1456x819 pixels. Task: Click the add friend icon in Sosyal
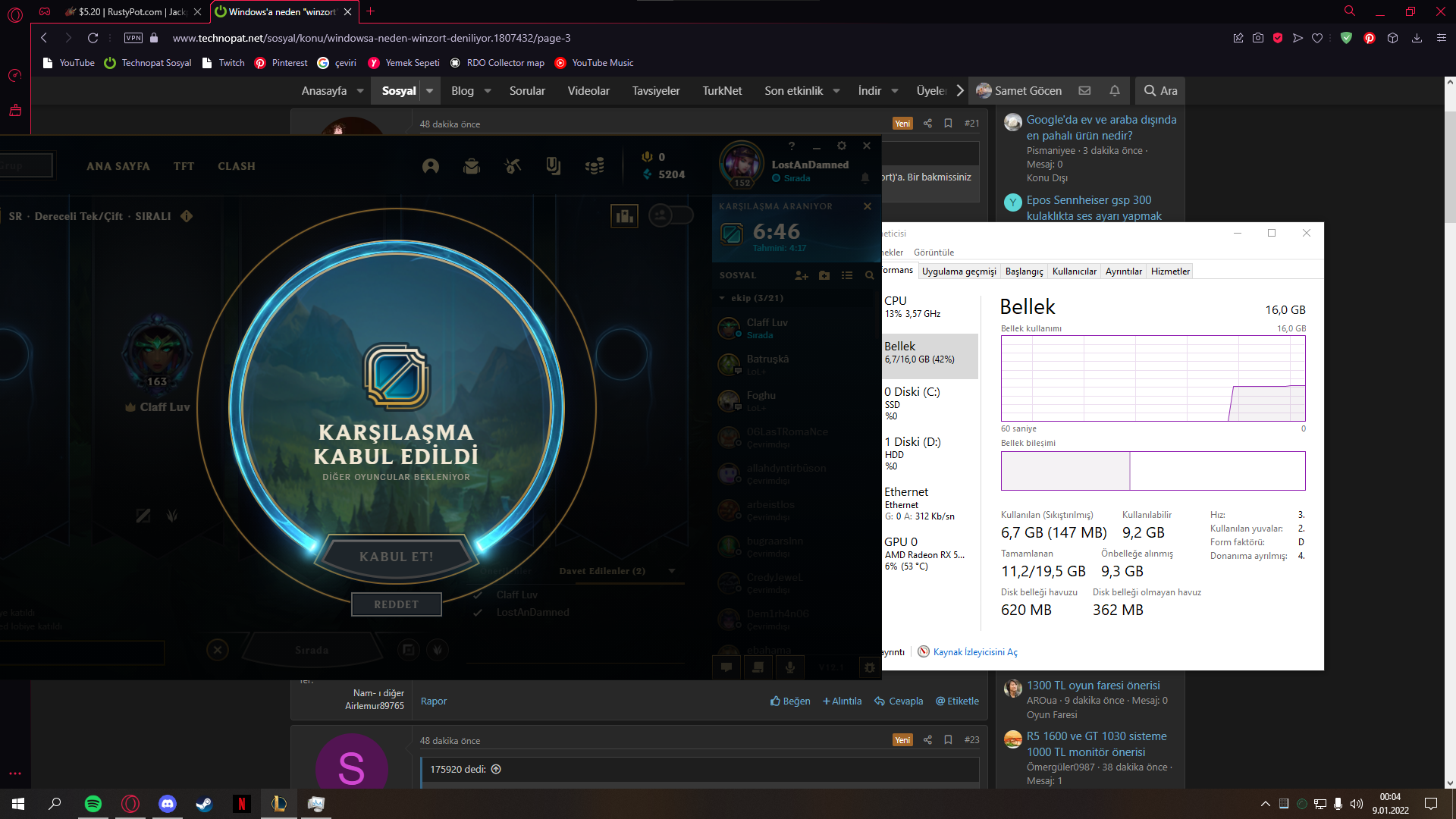tap(802, 275)
